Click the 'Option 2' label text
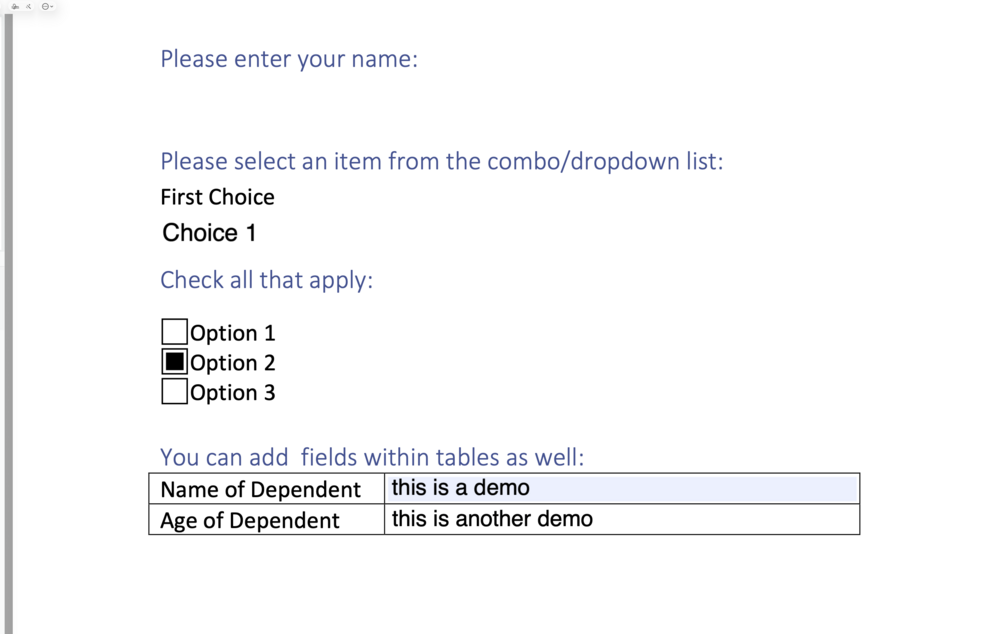 click(232, 363)
